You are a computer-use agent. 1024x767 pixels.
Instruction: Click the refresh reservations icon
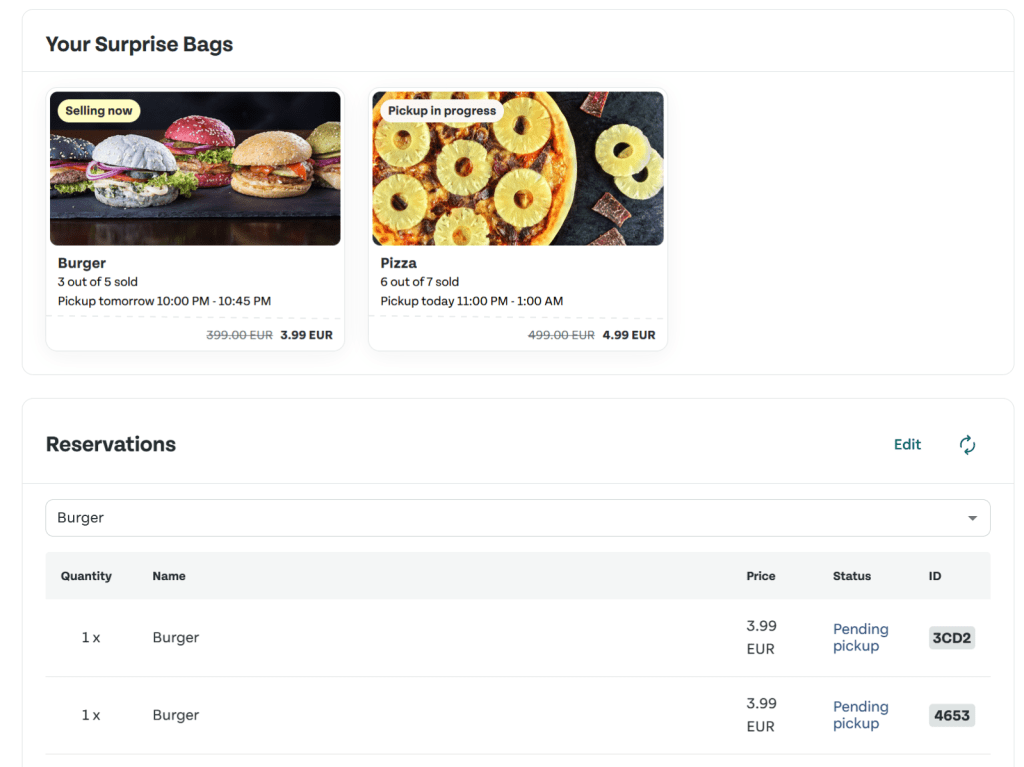coord(967,445)
